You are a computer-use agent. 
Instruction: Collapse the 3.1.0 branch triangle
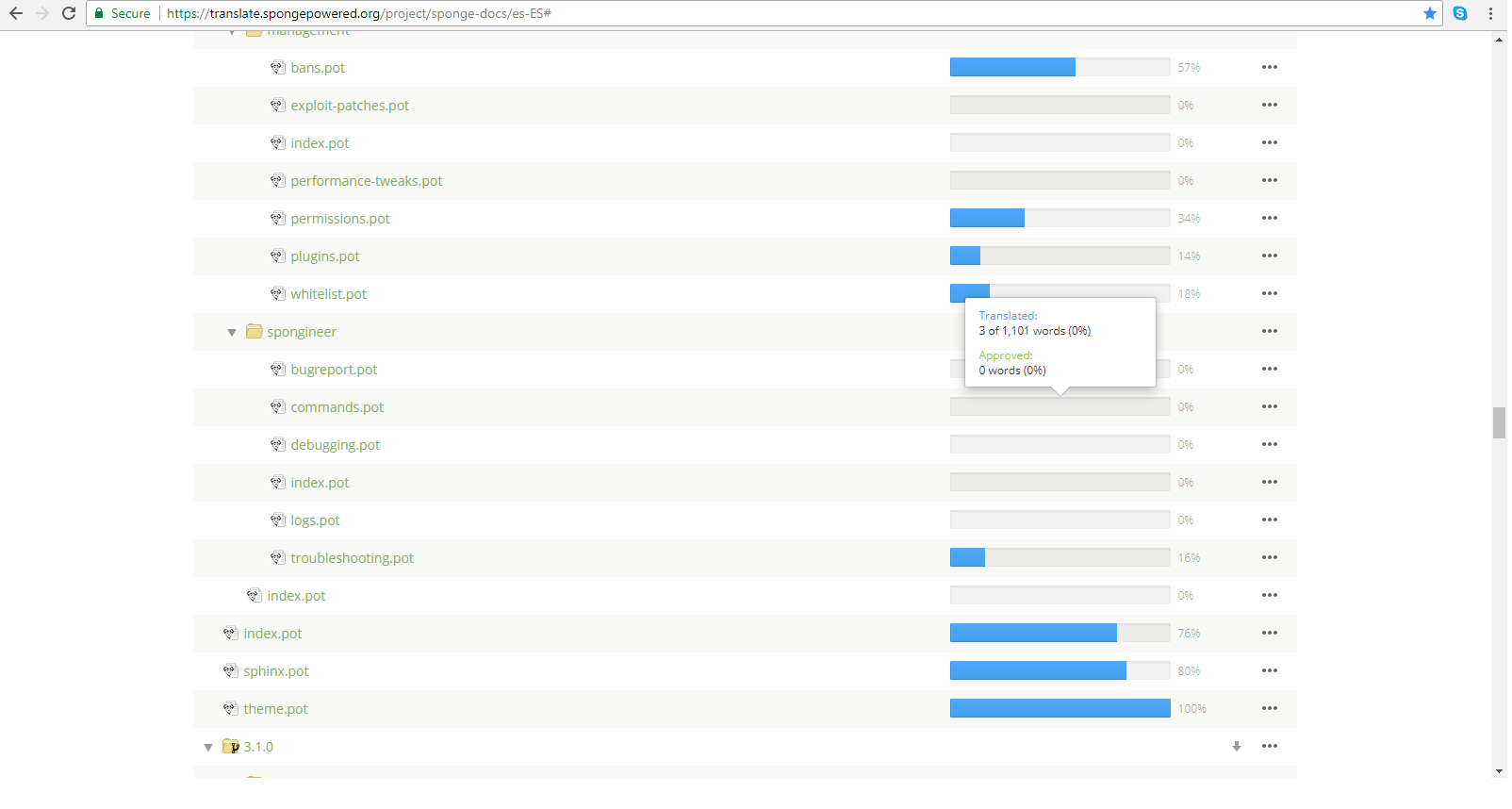(x=208, y=747)
